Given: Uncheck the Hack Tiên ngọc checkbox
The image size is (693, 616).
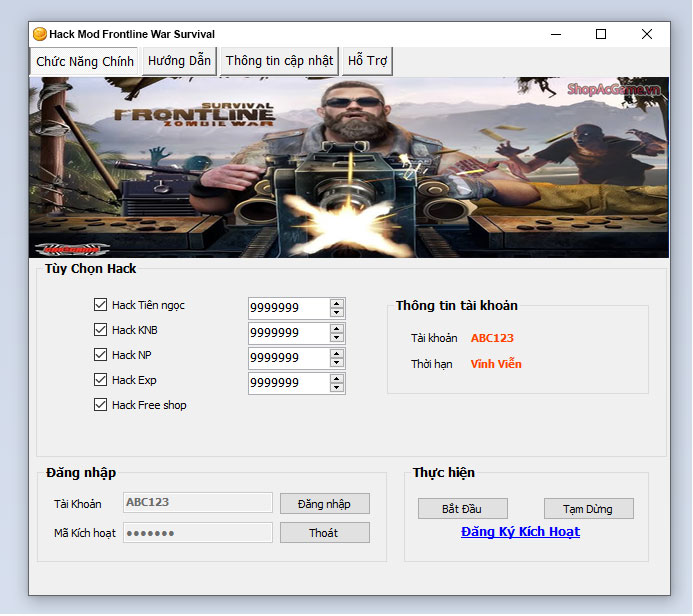Looking at the screenshot, I should click(100, 304).
